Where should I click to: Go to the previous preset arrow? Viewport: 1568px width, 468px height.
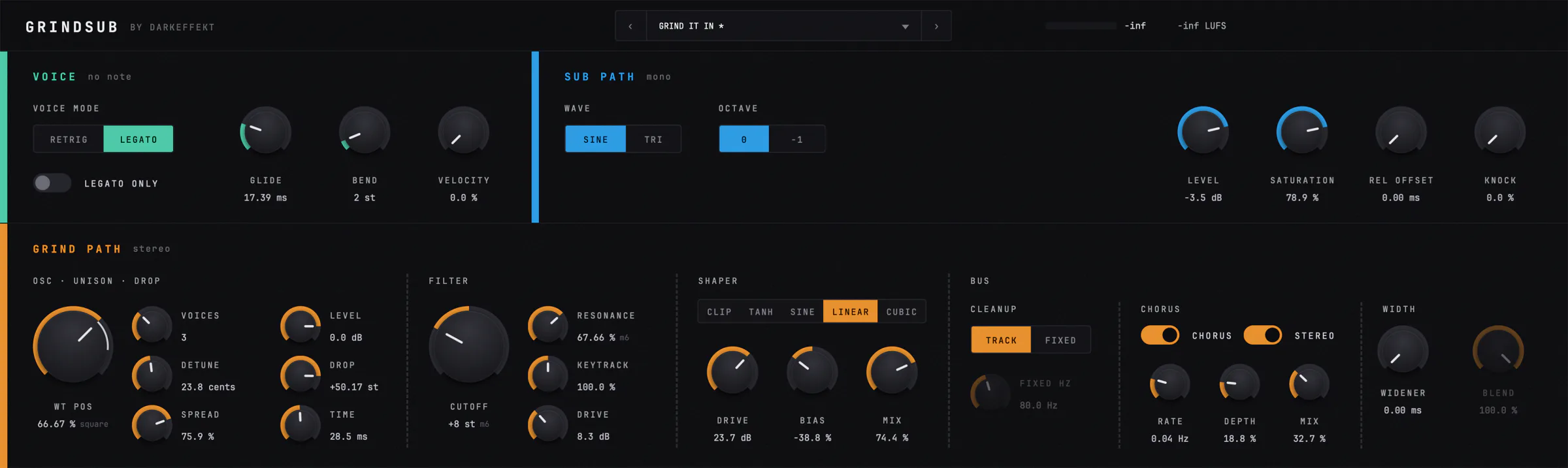[x=630, y=26]
